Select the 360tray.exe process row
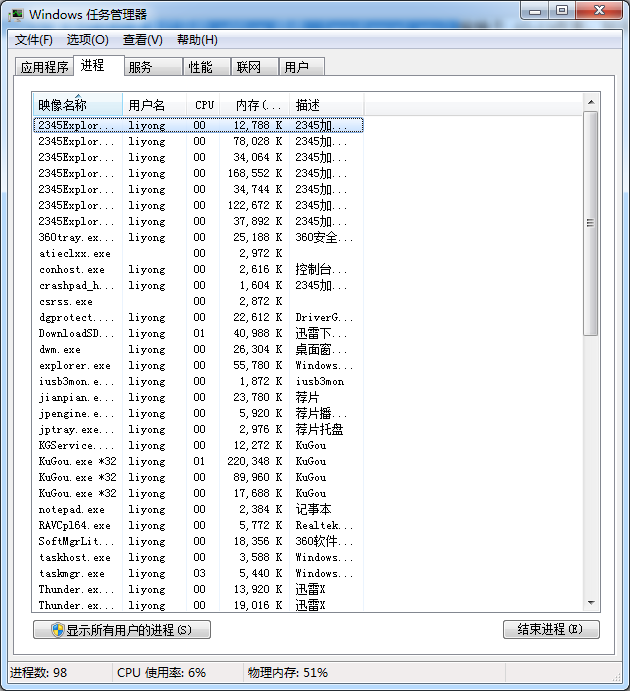The height and width of the screenshot is (691, 630). (x=198, y=237)
